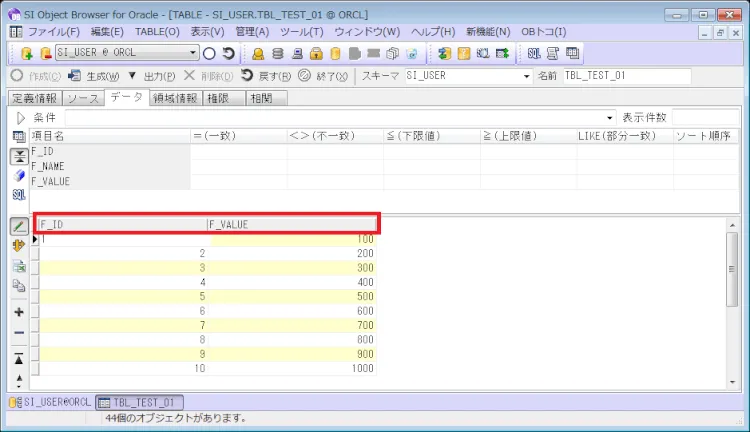Viewport: 750px width, 432px height.
Task: Click the data export sheet icon in sidebar
Action: 19,266
